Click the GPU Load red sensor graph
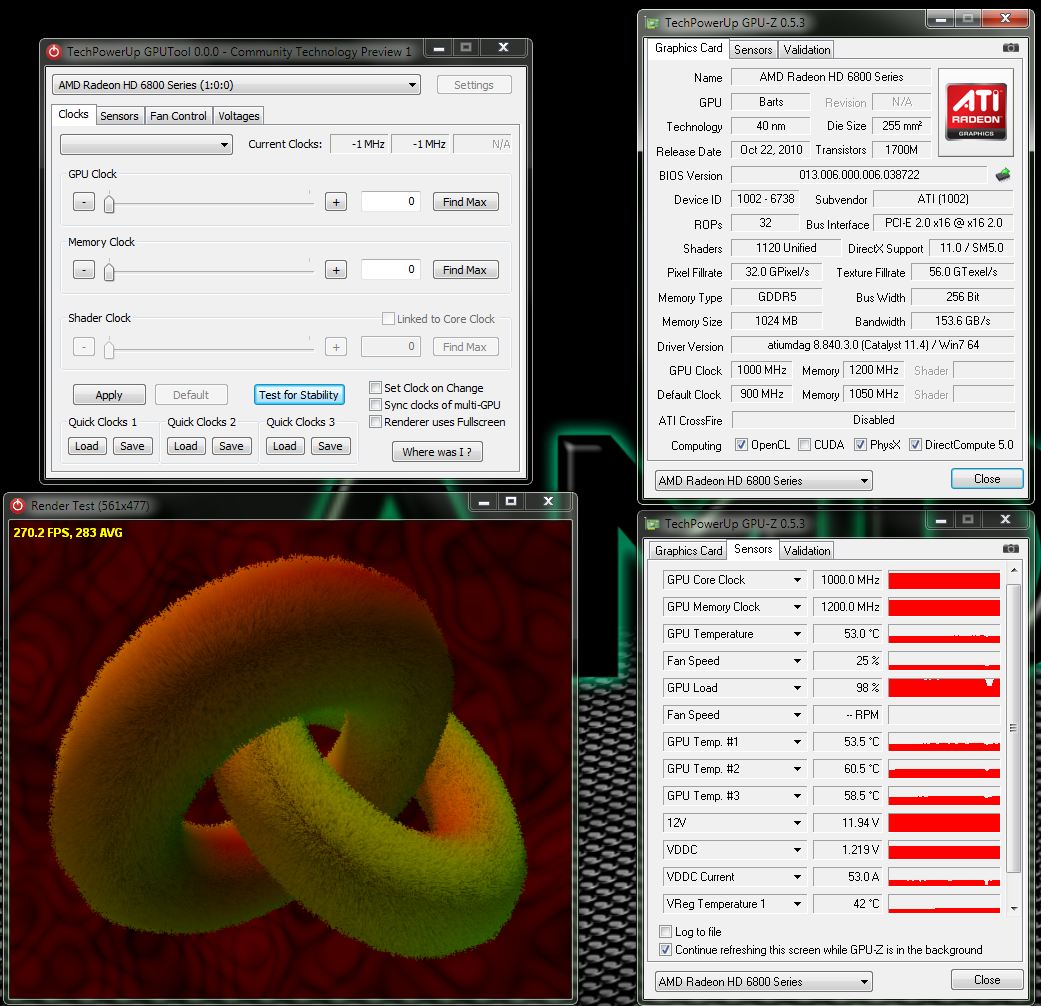This screenshot has width=1041, height=1006. coord(944,688)
